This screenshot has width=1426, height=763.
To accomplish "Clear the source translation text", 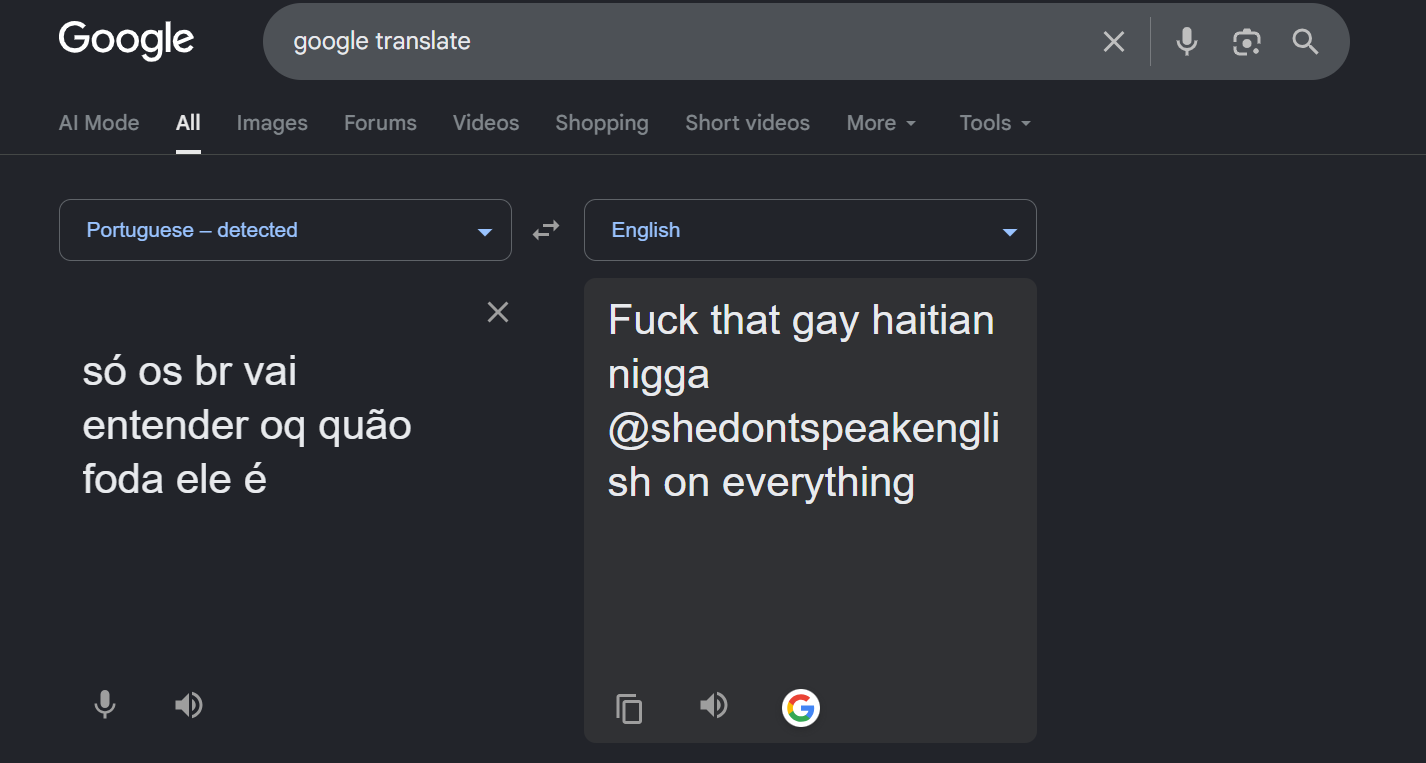I will coord(497,312).
